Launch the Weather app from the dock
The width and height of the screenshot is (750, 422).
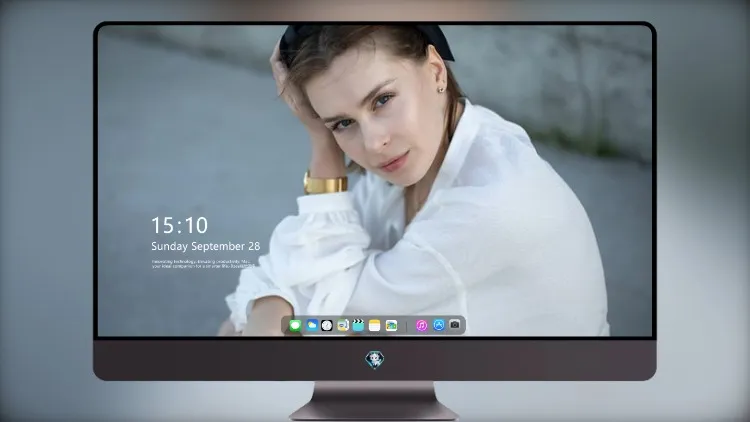(x=312, y=325)
